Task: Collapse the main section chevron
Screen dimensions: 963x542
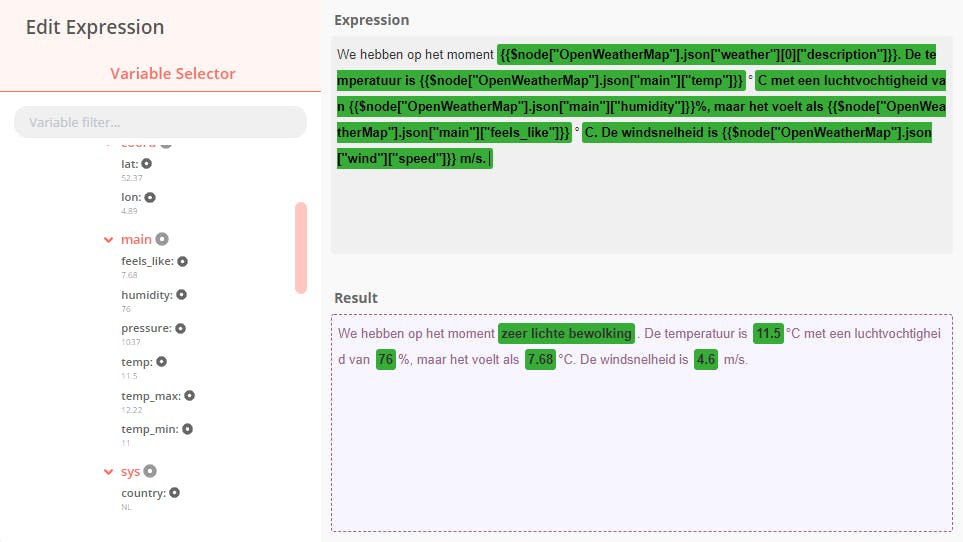Action: 108,240
